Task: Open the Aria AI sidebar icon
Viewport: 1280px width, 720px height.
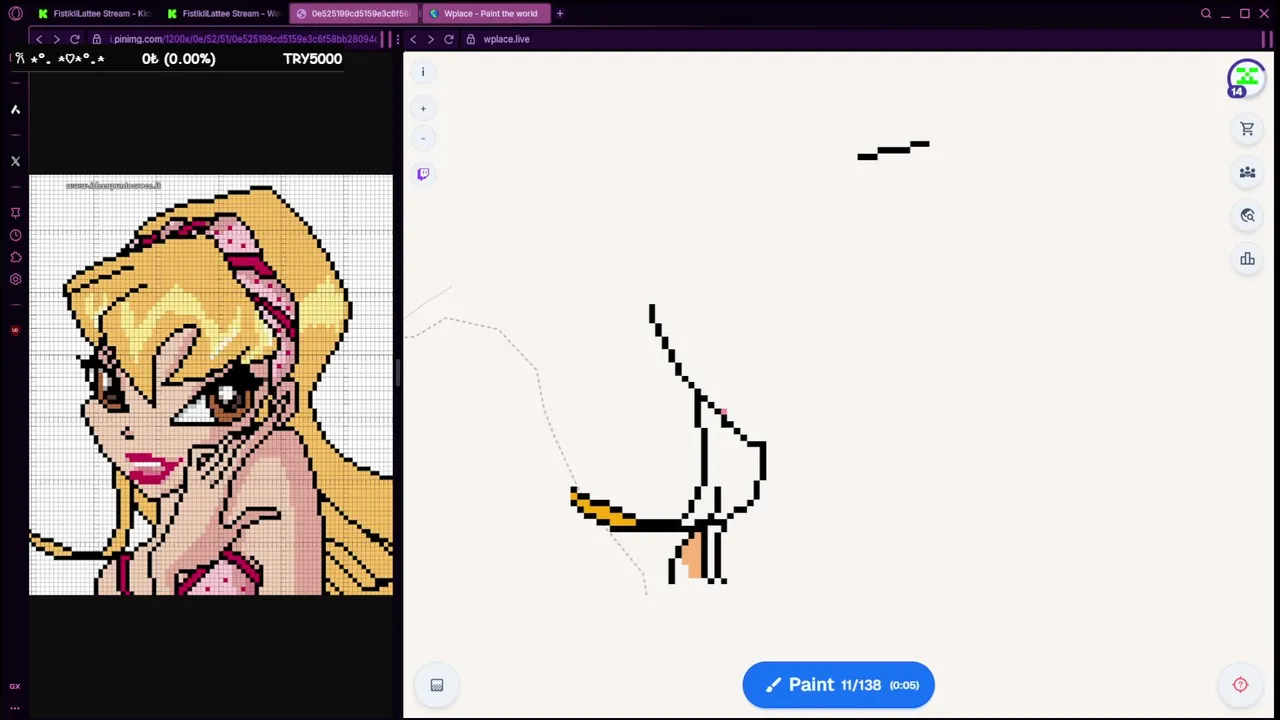Action: (x=15, y=109)
